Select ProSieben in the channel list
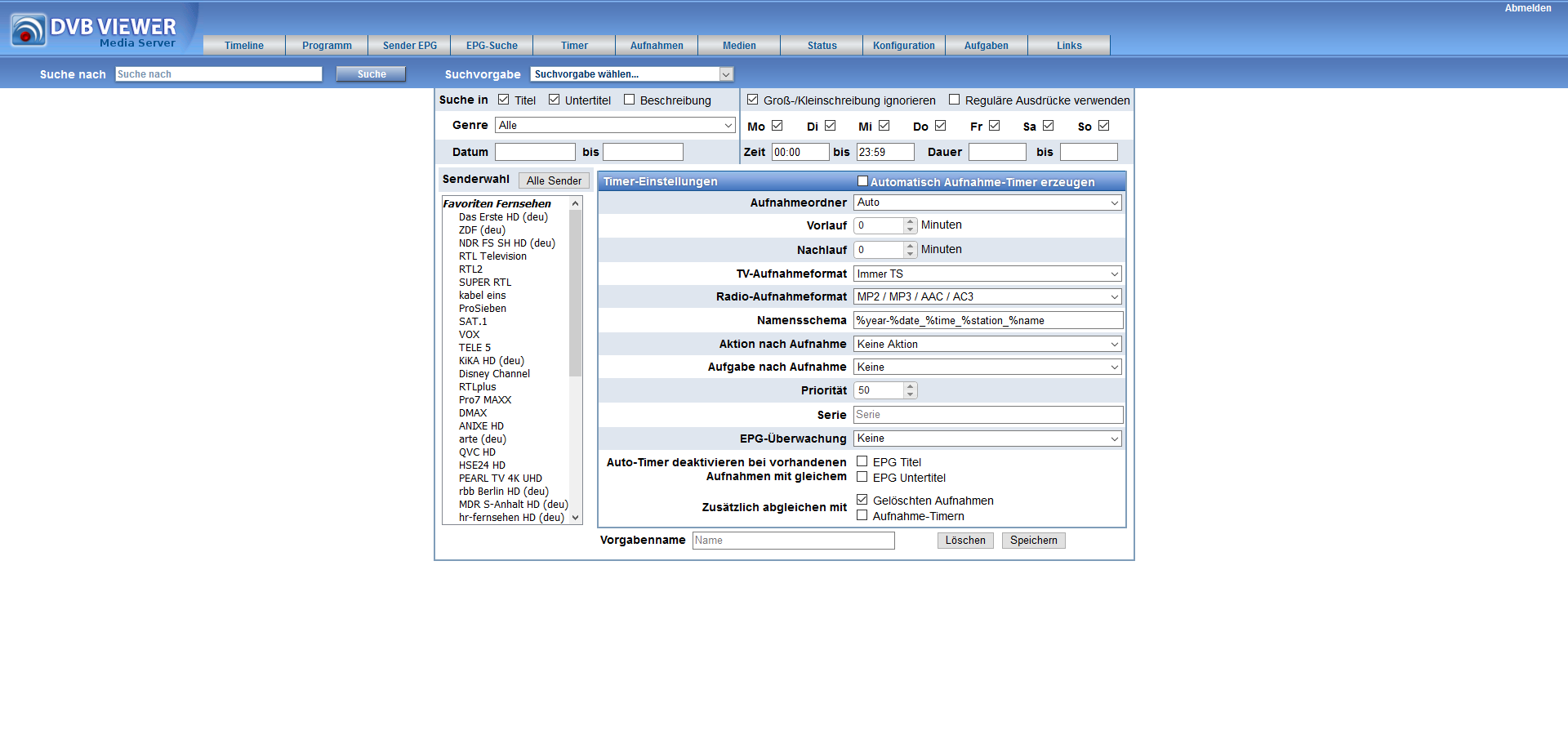This screenshot has height=748, width=1568. coord(483,309)
